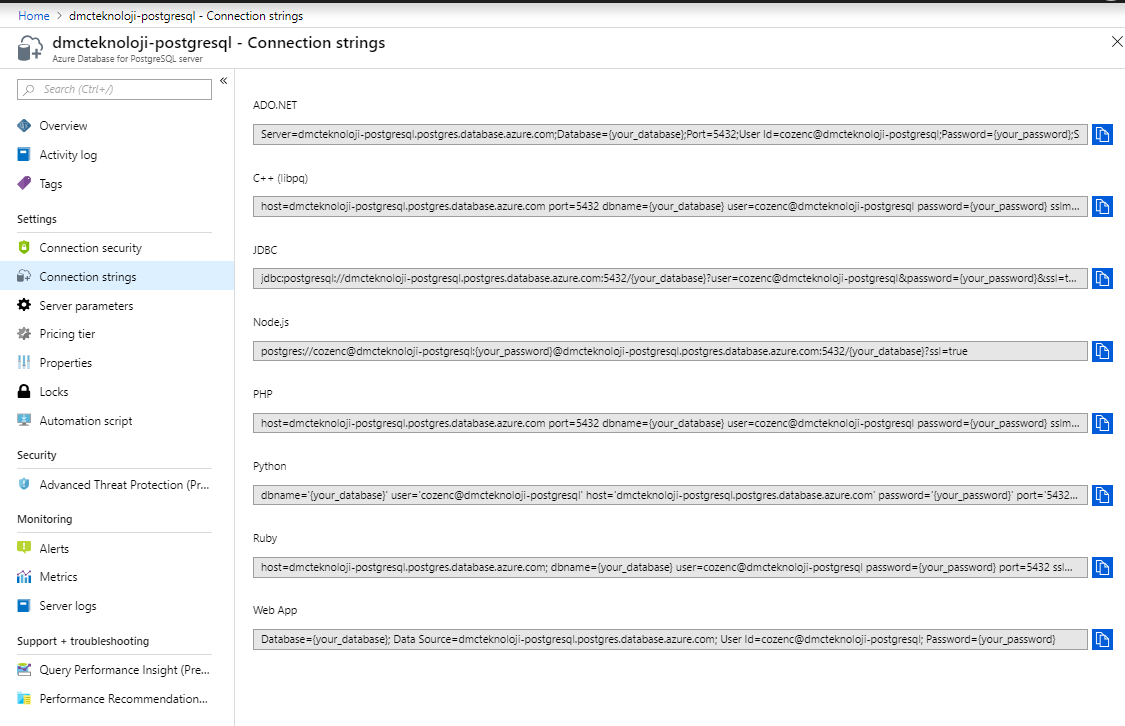
Task: Copy the JDBC connection string
Action: 1102,279
